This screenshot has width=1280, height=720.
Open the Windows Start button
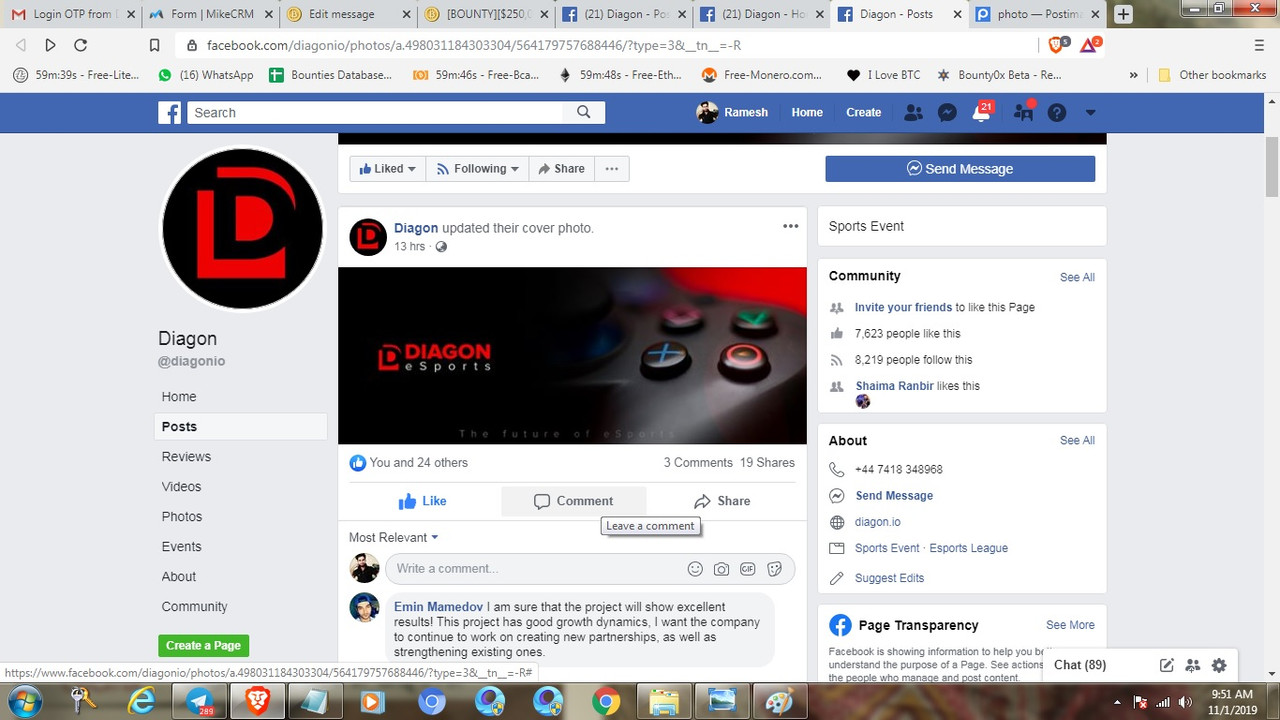point(24,701)
